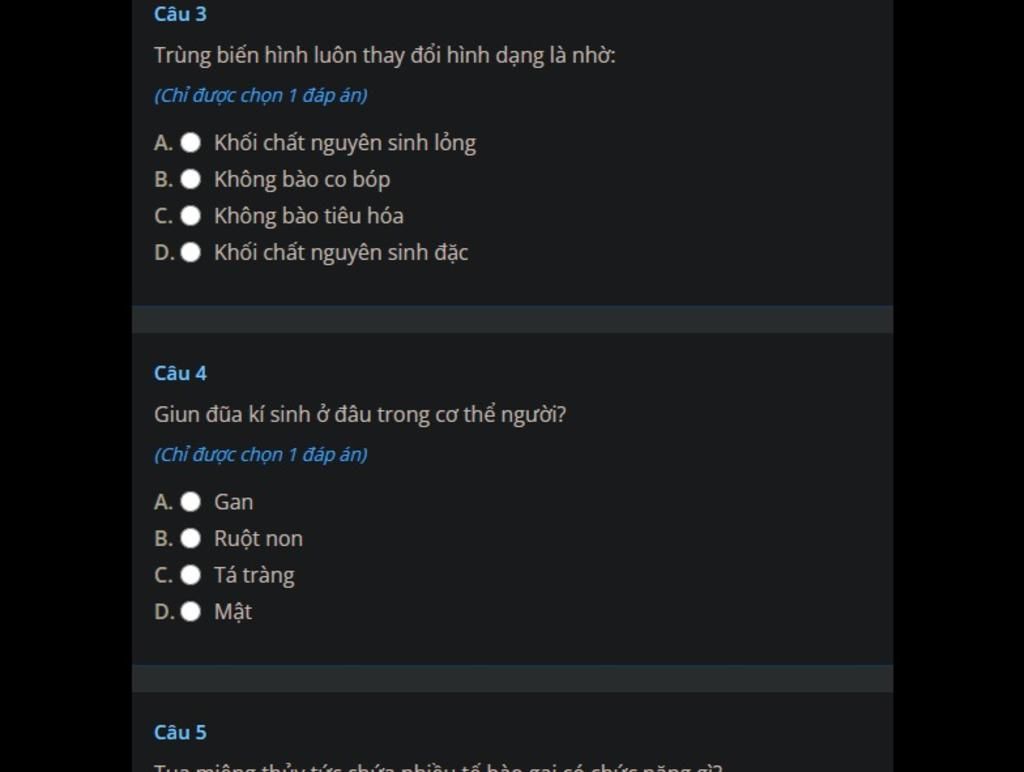This screenshot has height=772, width=1024.
Task: Click answer text Không bào co bóp
Action: tap(302, 180)
